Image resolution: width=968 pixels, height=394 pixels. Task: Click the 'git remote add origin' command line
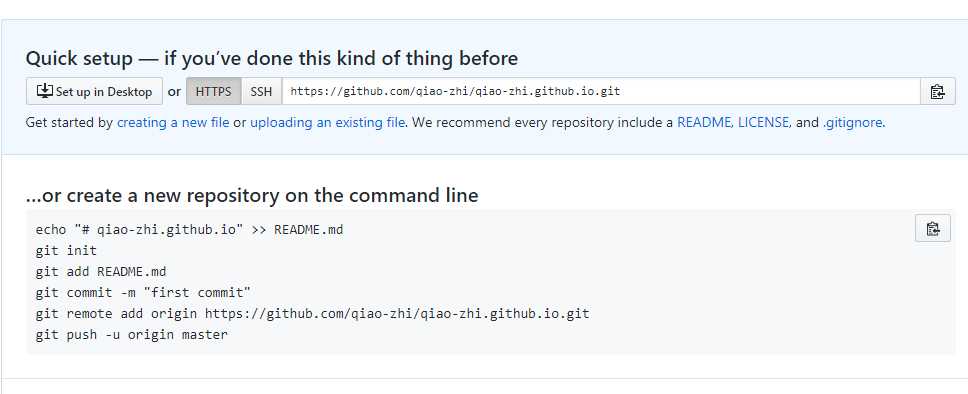(x=312, y=314)
